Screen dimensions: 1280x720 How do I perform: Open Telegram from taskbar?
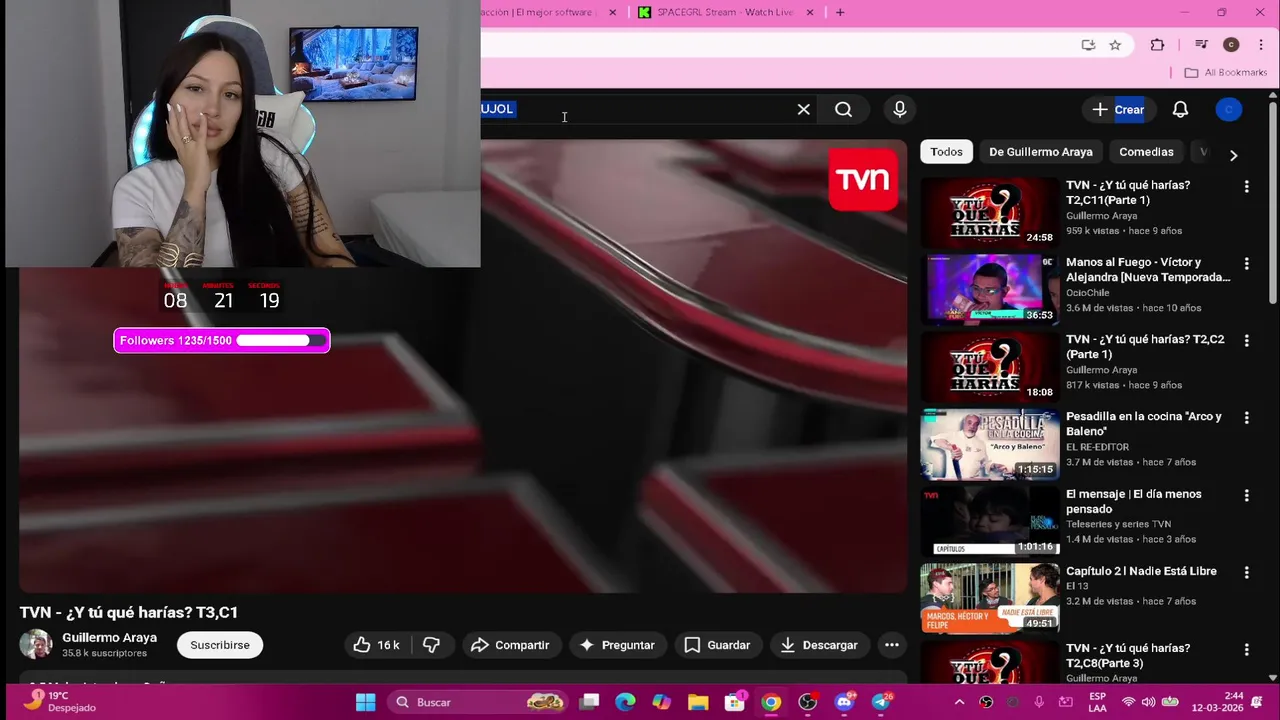click(x=881, y=702)
